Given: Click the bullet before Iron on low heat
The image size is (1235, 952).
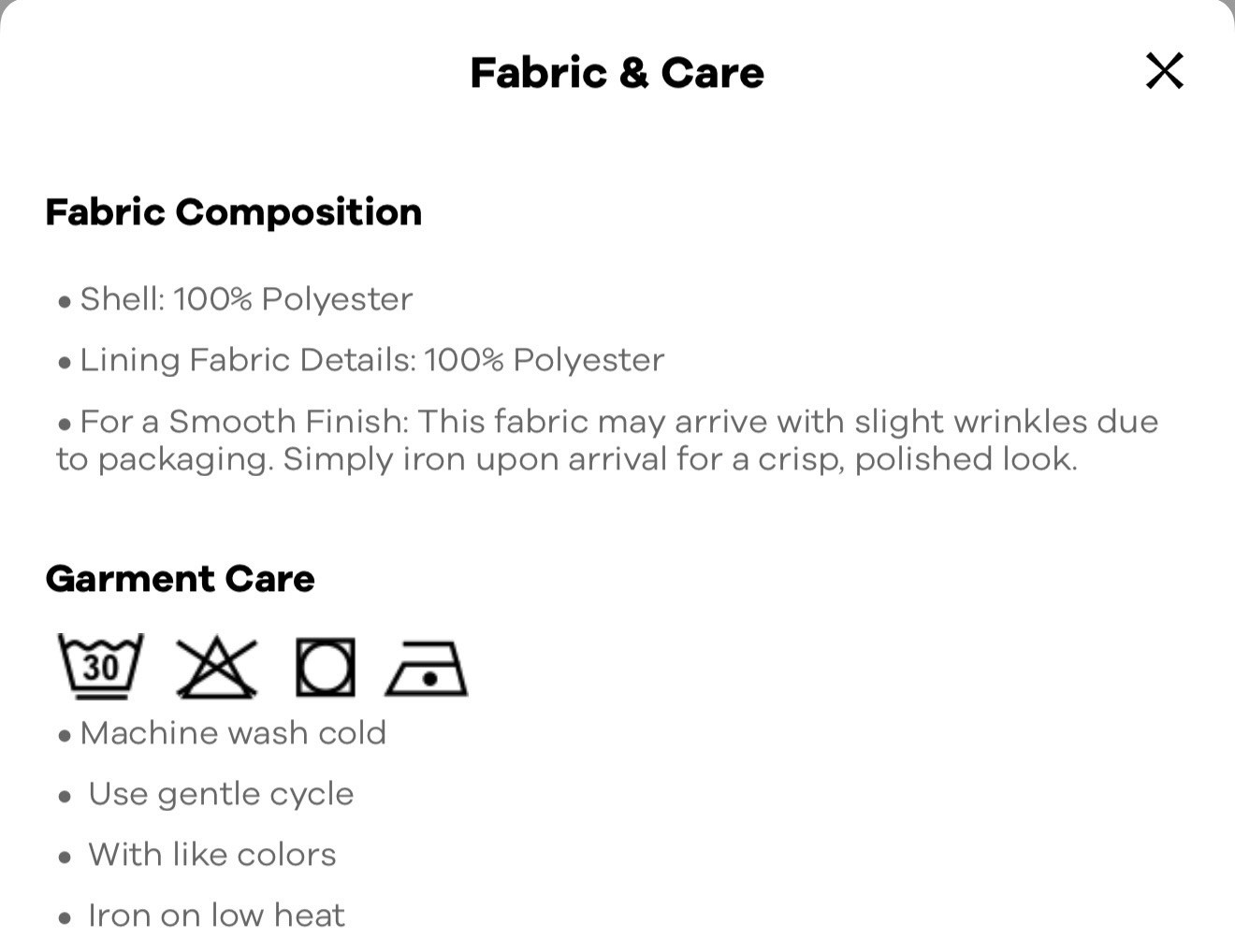Looking at the screenshot, I should tap(65, 918).
